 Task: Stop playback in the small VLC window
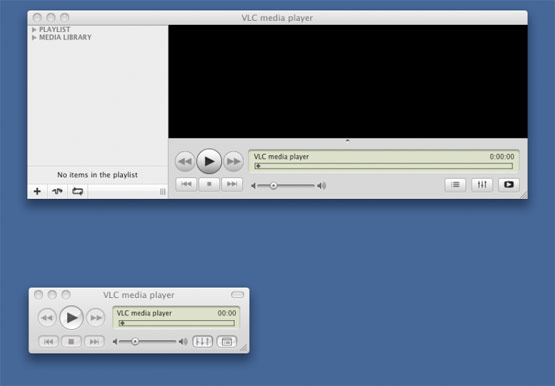71,341
